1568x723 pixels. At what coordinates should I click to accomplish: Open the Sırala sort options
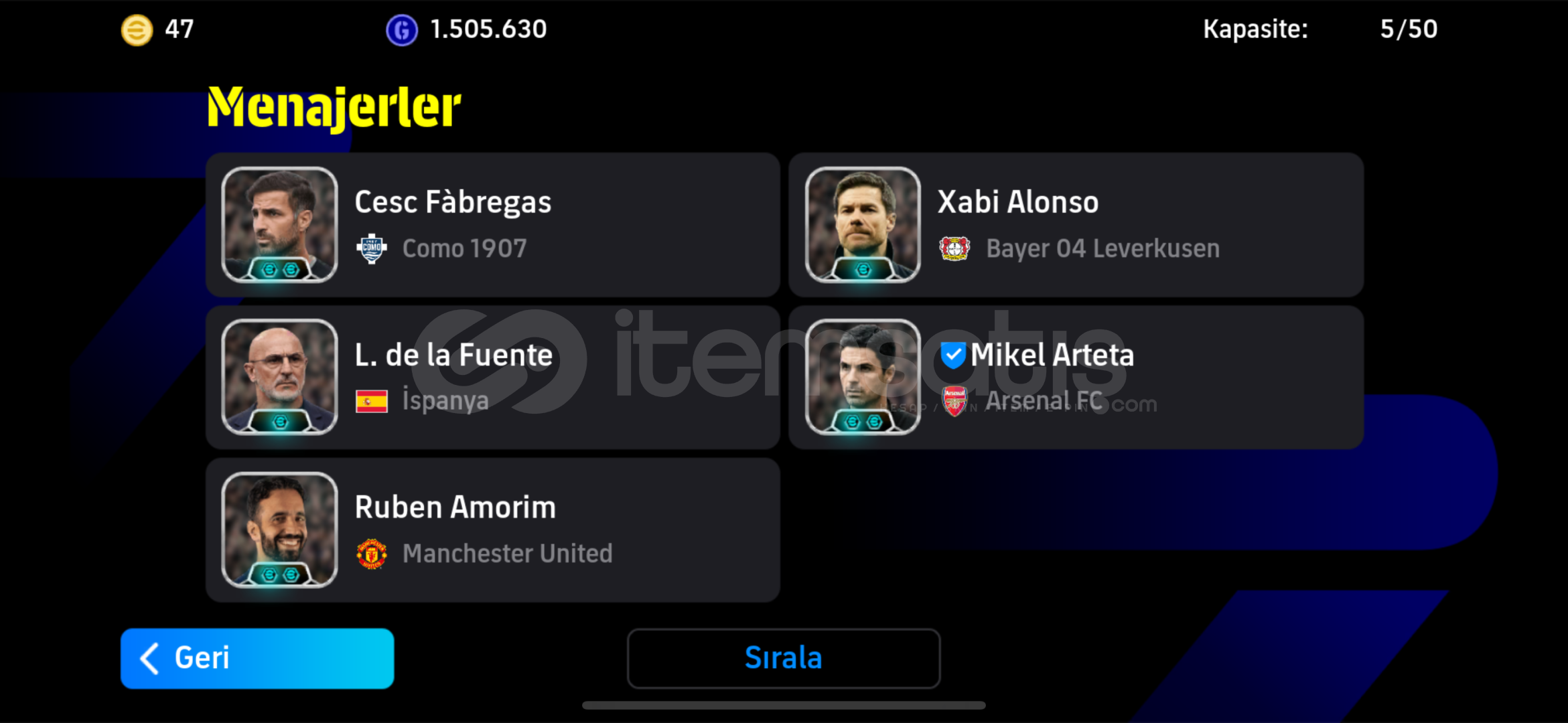pyautogui.click(x=784, y=659)
